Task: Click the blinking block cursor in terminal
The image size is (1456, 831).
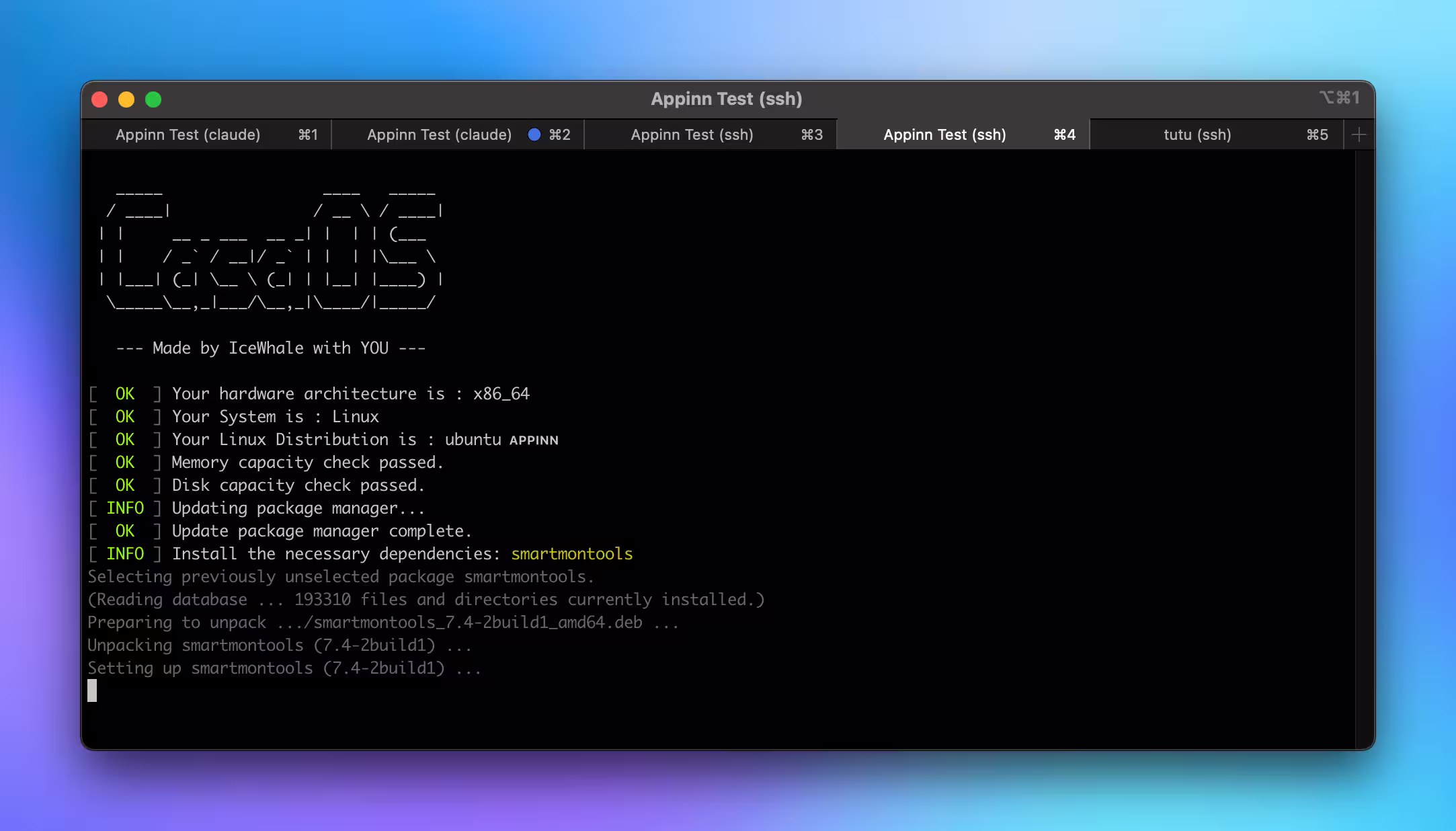Action: pyautogui.click(x=92, y=690)
